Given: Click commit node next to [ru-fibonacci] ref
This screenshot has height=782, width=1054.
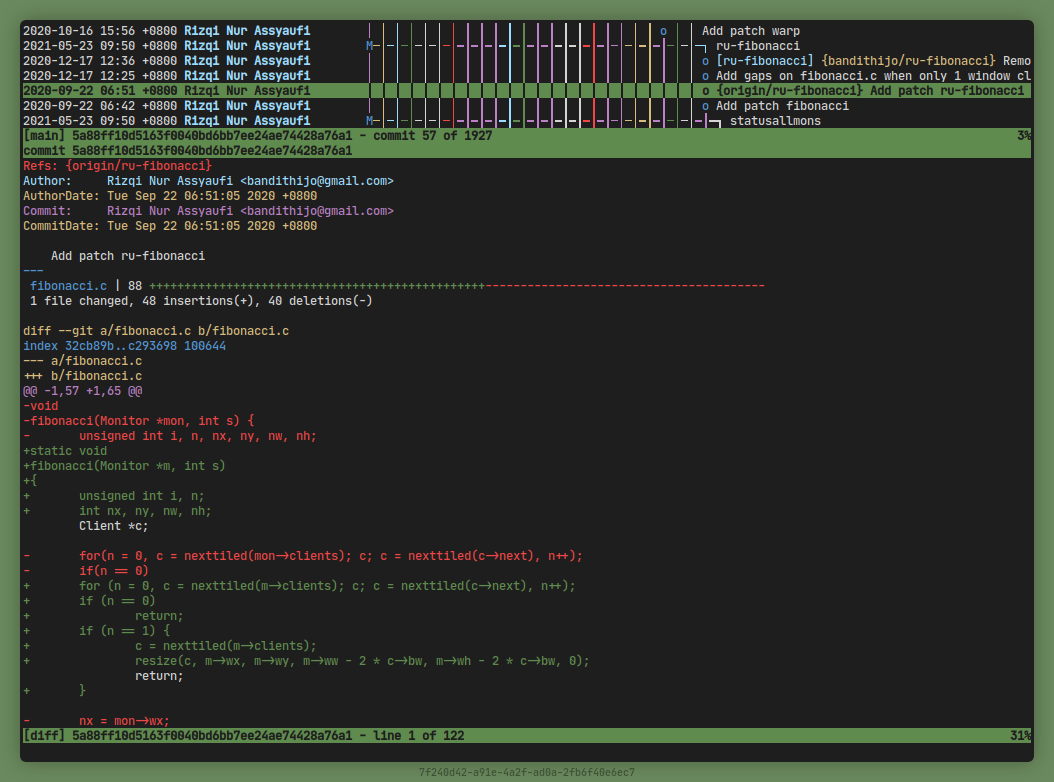Looking at the screenshot, I should (706, 61).
